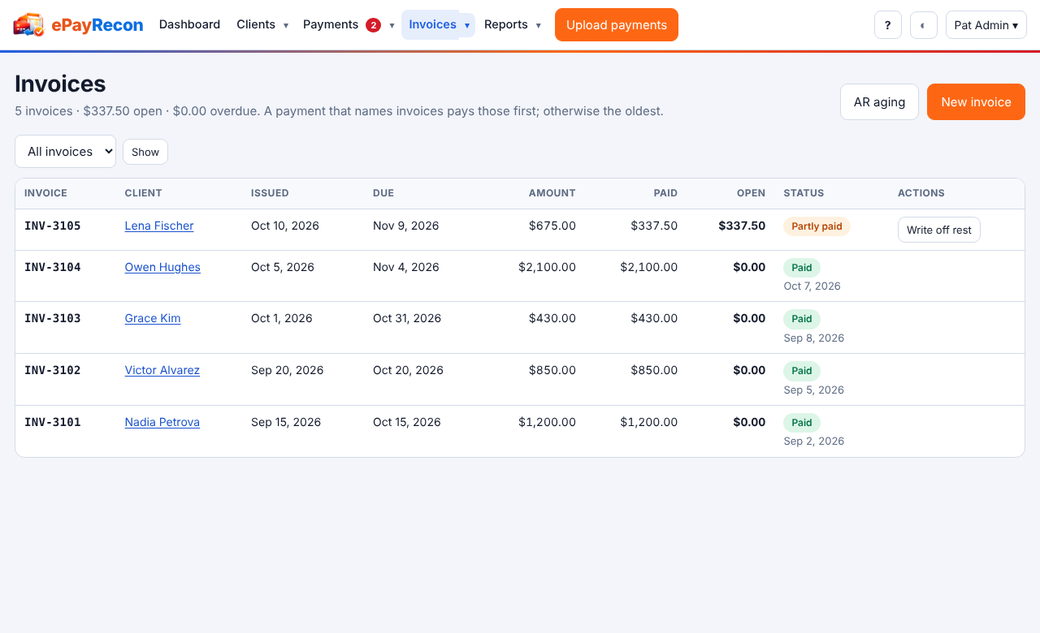The width and height of the screenshot is (1040, 633).
Task: Click the red Payments notification badge
Action: coord(373,25)
